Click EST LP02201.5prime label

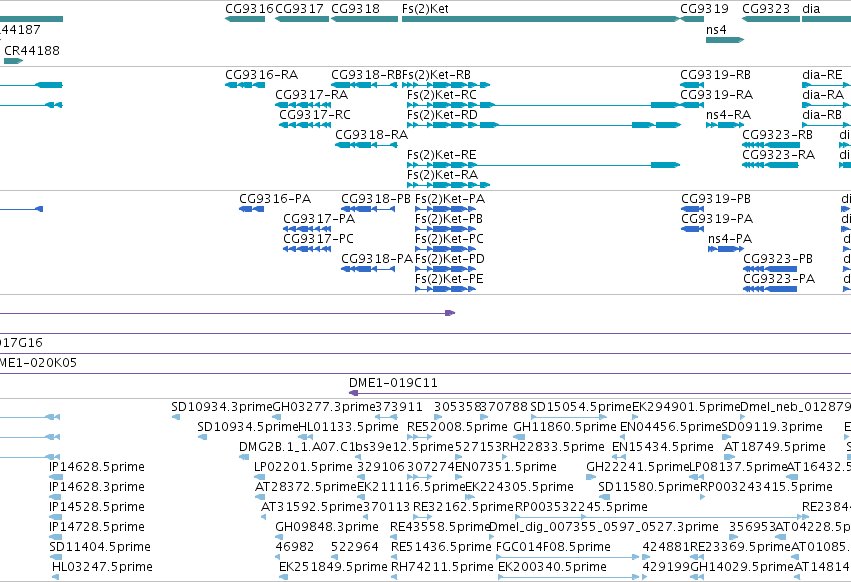coord(303,467)
